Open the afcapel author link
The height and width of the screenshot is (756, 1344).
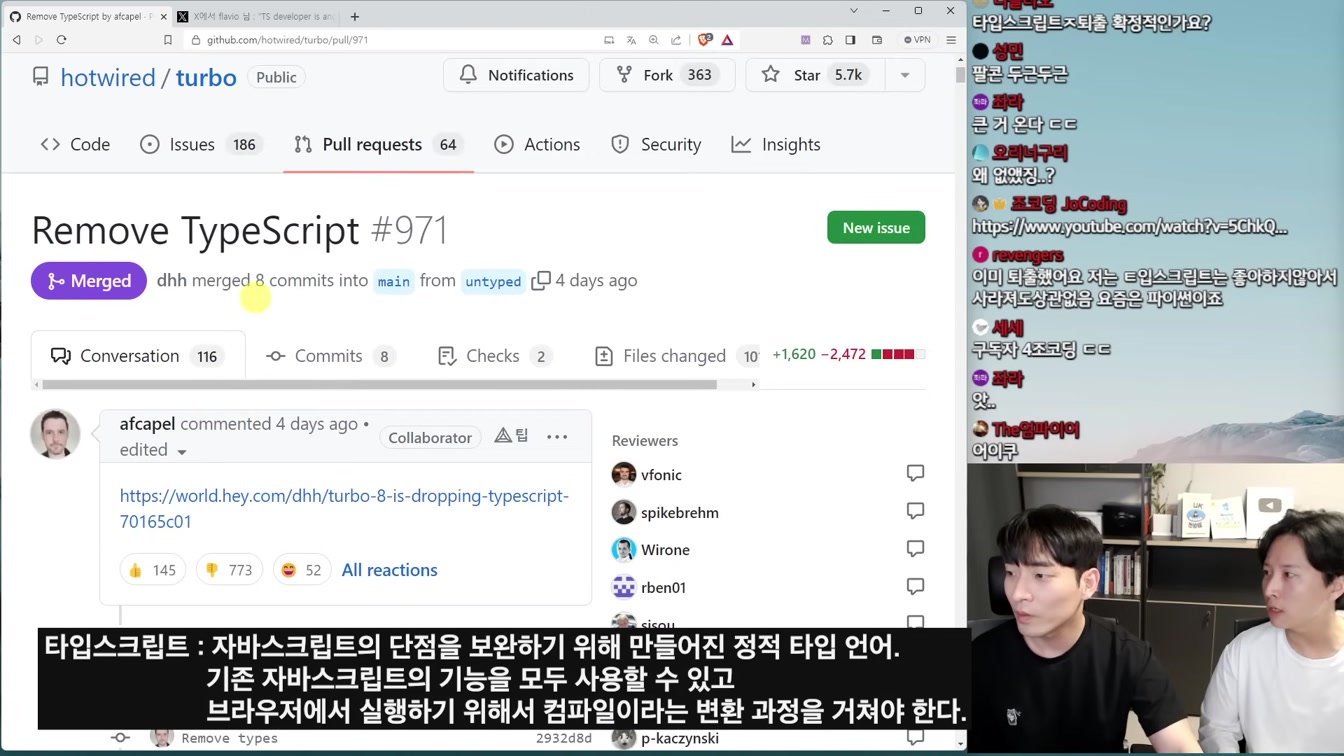(x=147, y=424)
